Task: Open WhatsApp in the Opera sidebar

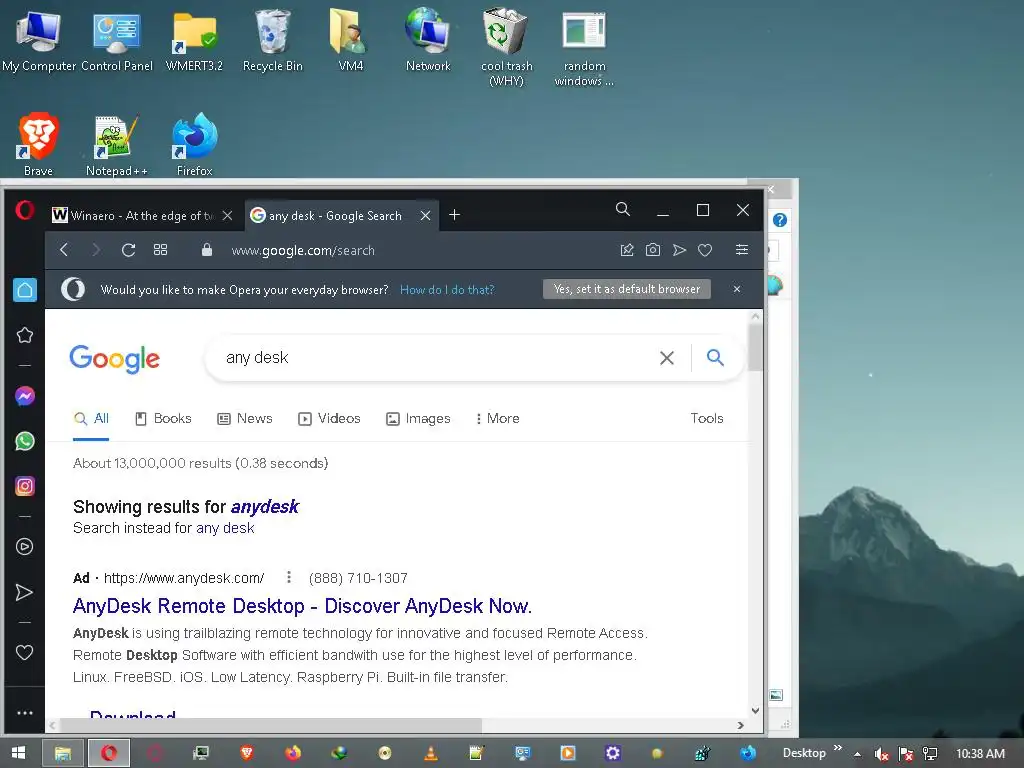Action: (x=25, y=441)
